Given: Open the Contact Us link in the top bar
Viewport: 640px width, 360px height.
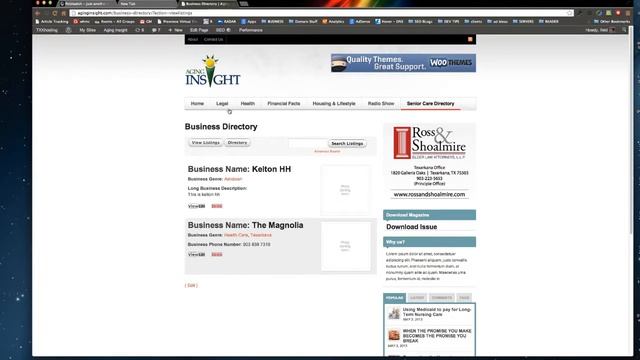Looking at the screenshot, I should coord(213,39).
